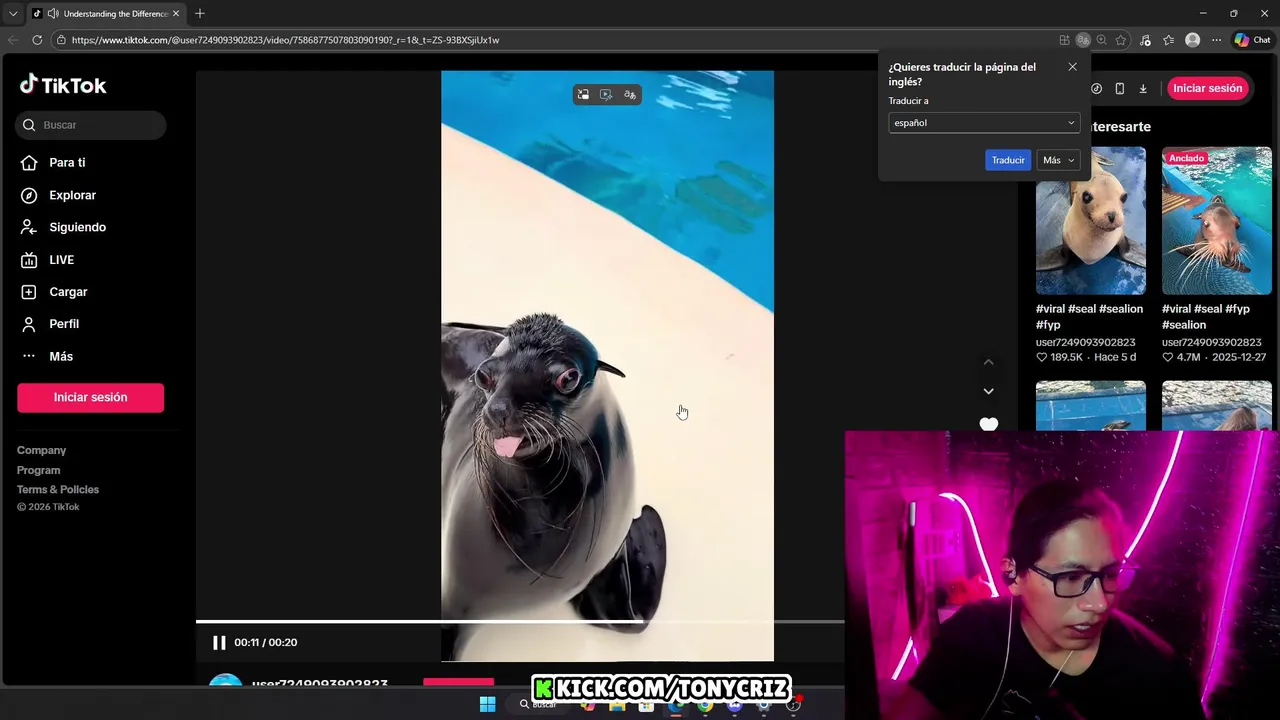The width and height of the screenshot is (1280, 720).
Task: Open the browser settings ellipsis menu
Action: coord(1217,40)
